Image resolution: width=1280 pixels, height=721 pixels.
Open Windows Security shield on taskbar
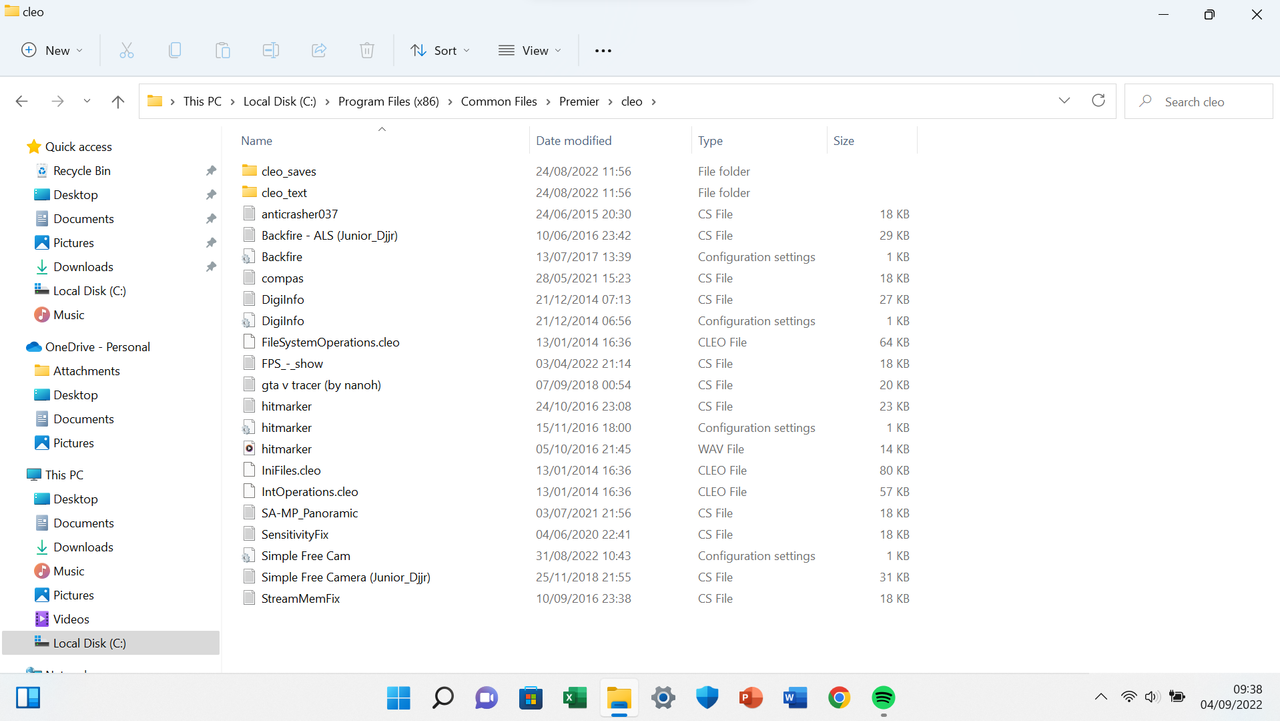tap(707, 697)
